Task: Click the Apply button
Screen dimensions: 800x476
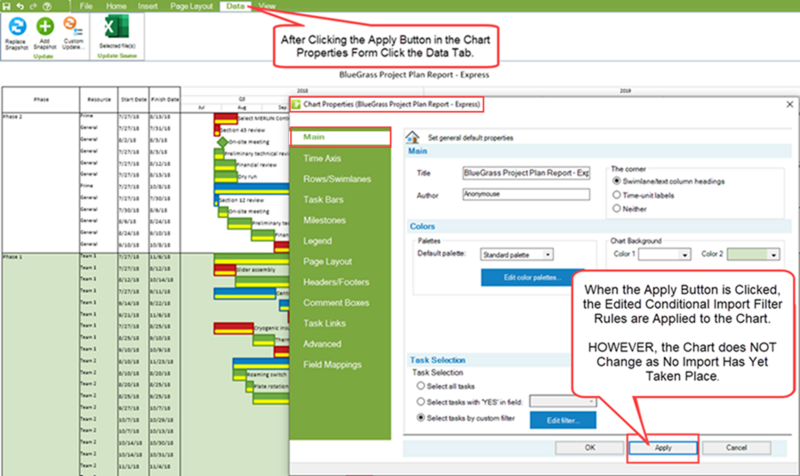Action: point(663,448)
